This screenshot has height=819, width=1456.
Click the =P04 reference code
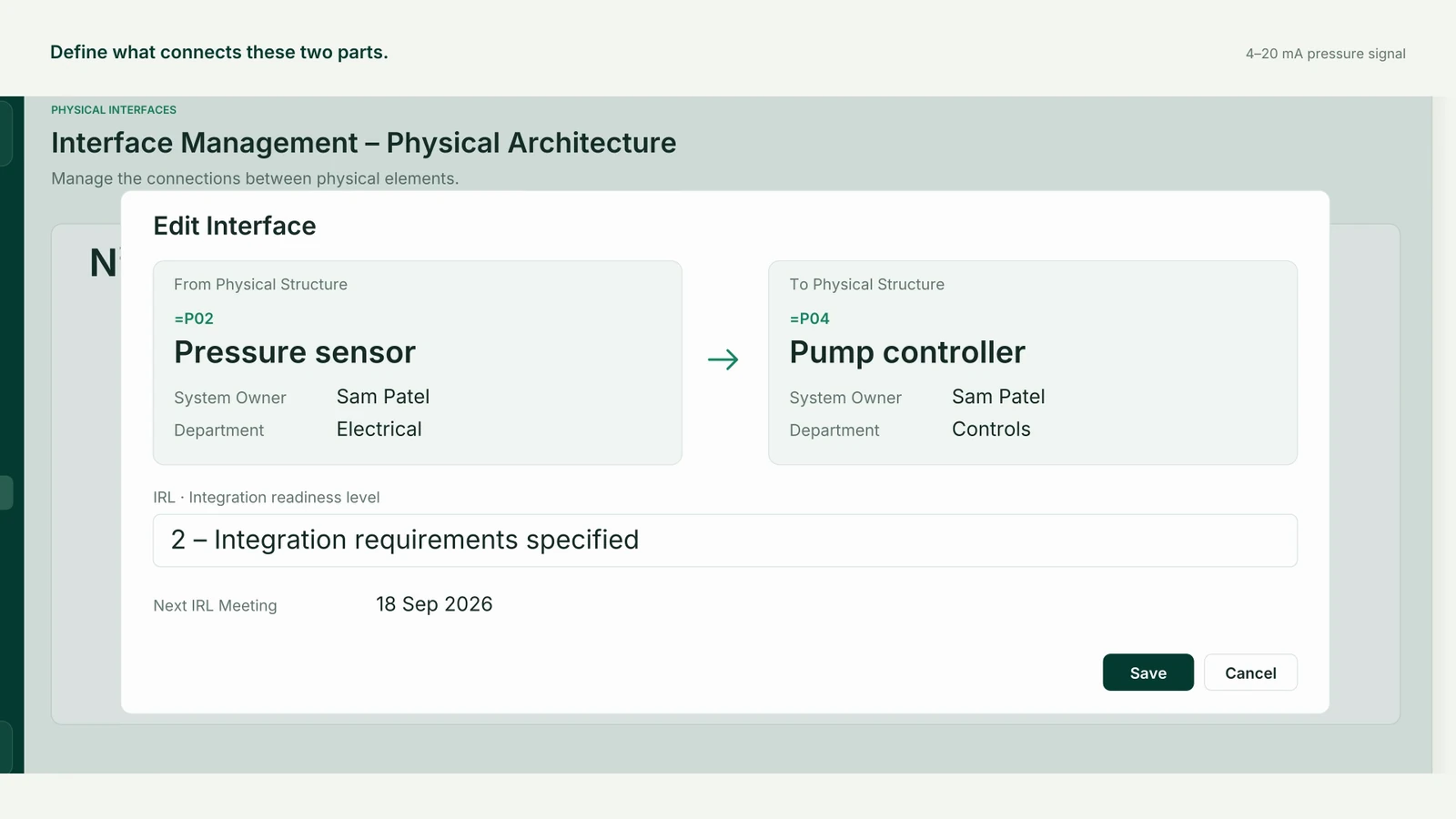click(x=809, y=318)
